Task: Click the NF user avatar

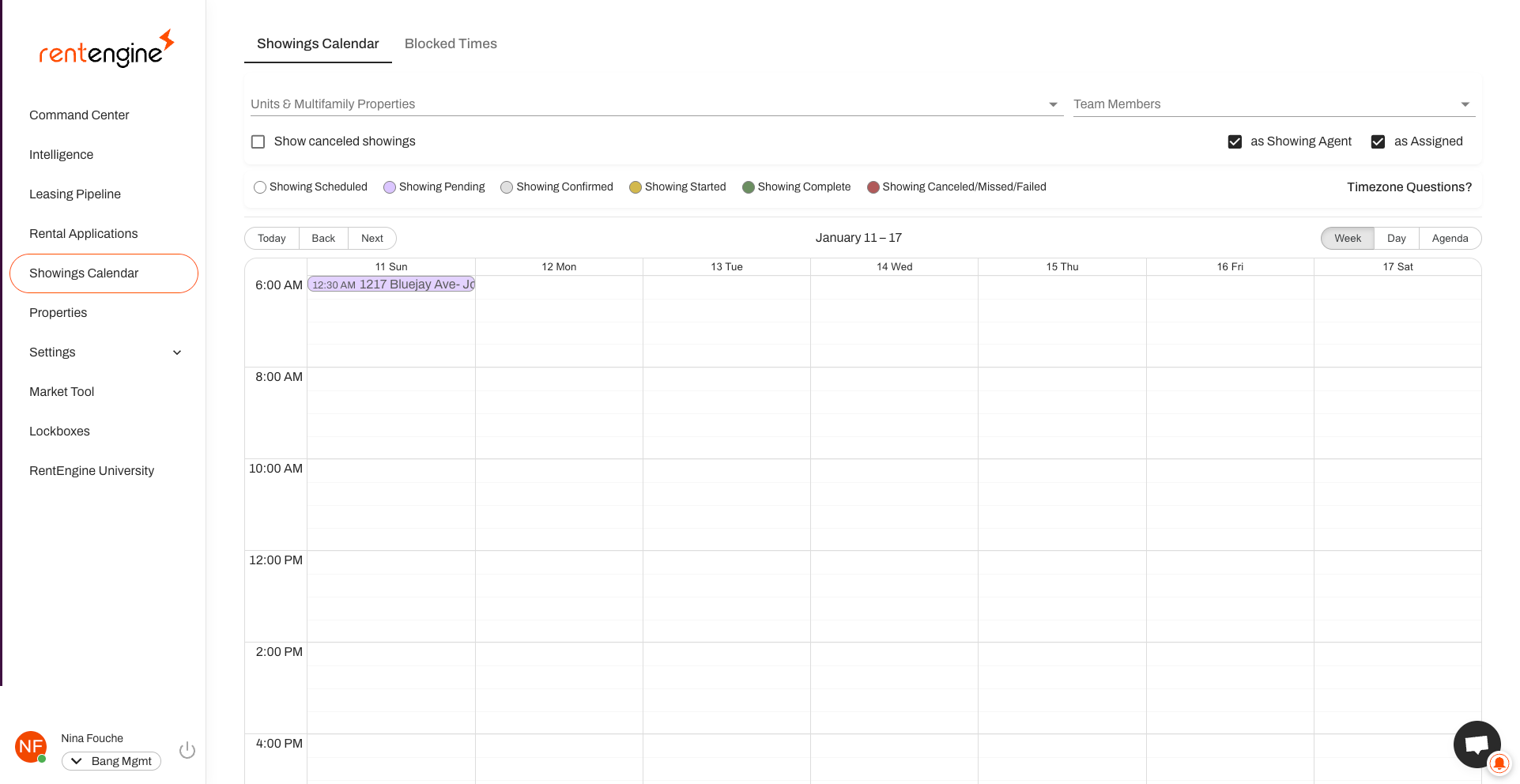Action: coord(31,747)
